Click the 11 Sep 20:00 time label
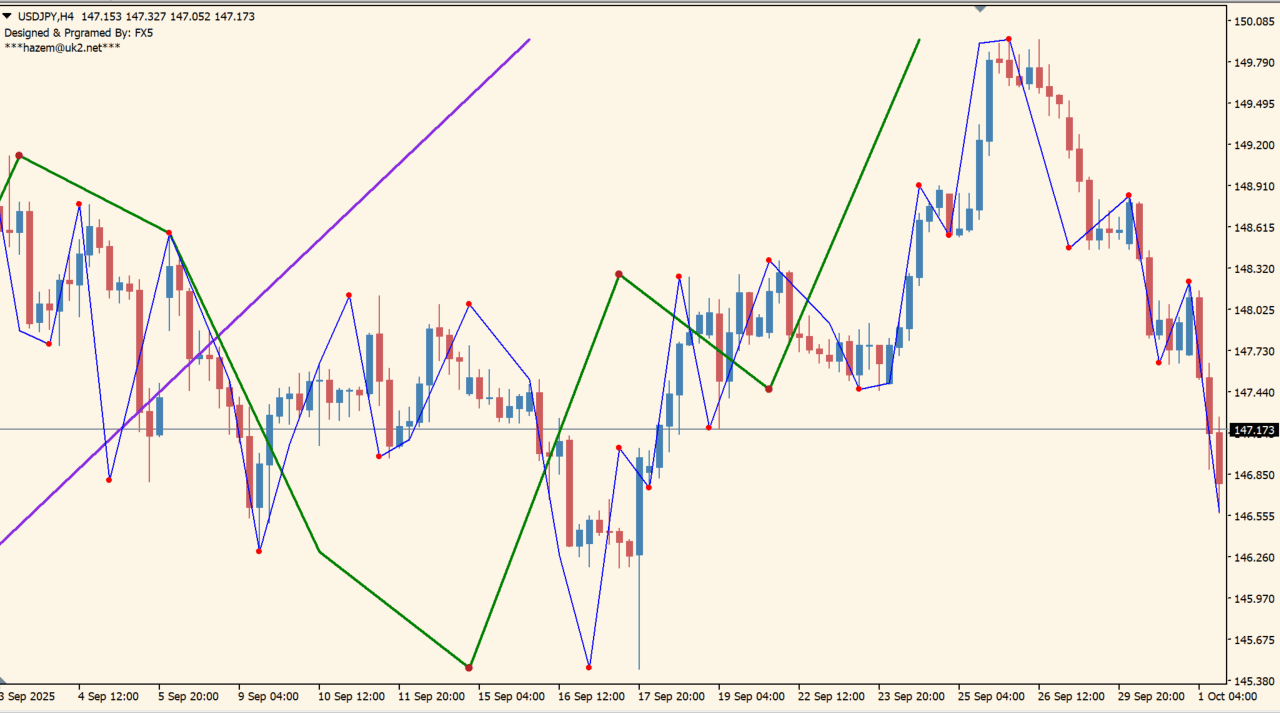 pyautogui.click(x=431, y=695)
